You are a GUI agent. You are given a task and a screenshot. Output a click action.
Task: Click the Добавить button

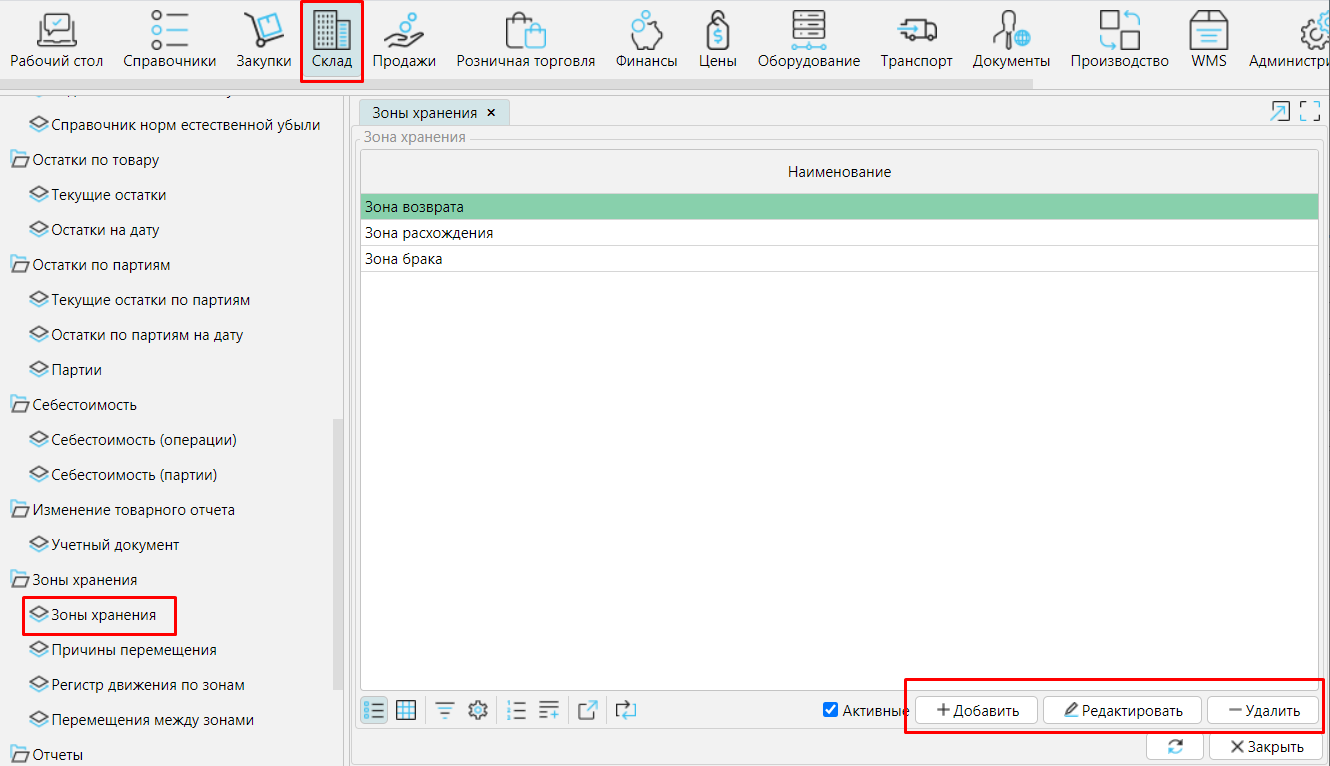pyautogui.click(x=976, y=710)
